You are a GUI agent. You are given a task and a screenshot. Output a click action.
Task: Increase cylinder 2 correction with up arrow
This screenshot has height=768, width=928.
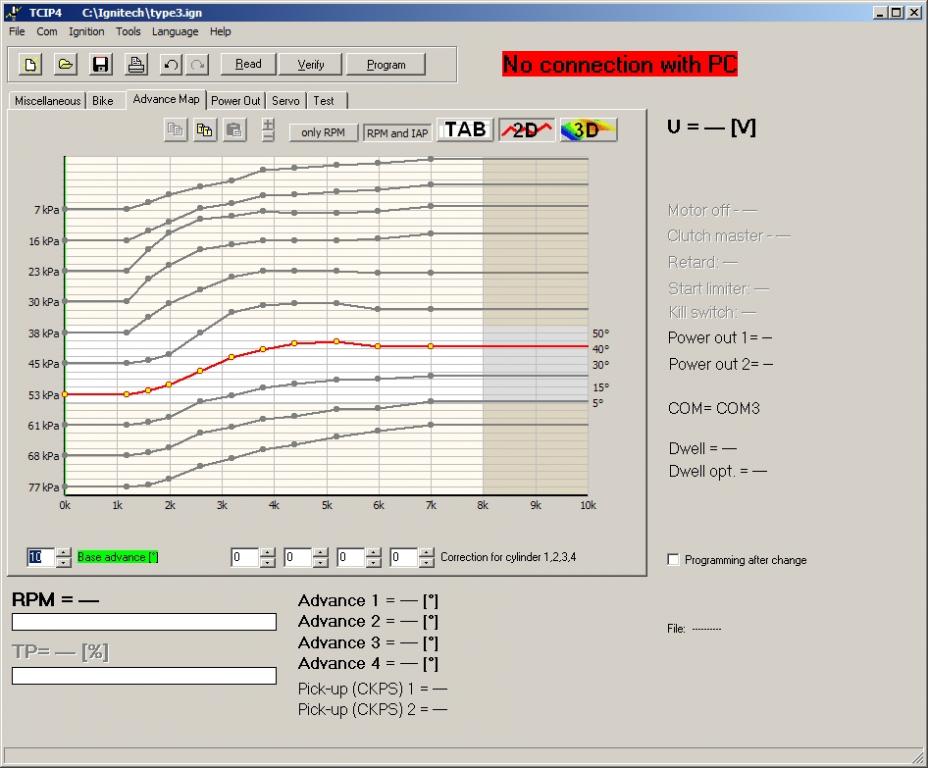(321, 552)
